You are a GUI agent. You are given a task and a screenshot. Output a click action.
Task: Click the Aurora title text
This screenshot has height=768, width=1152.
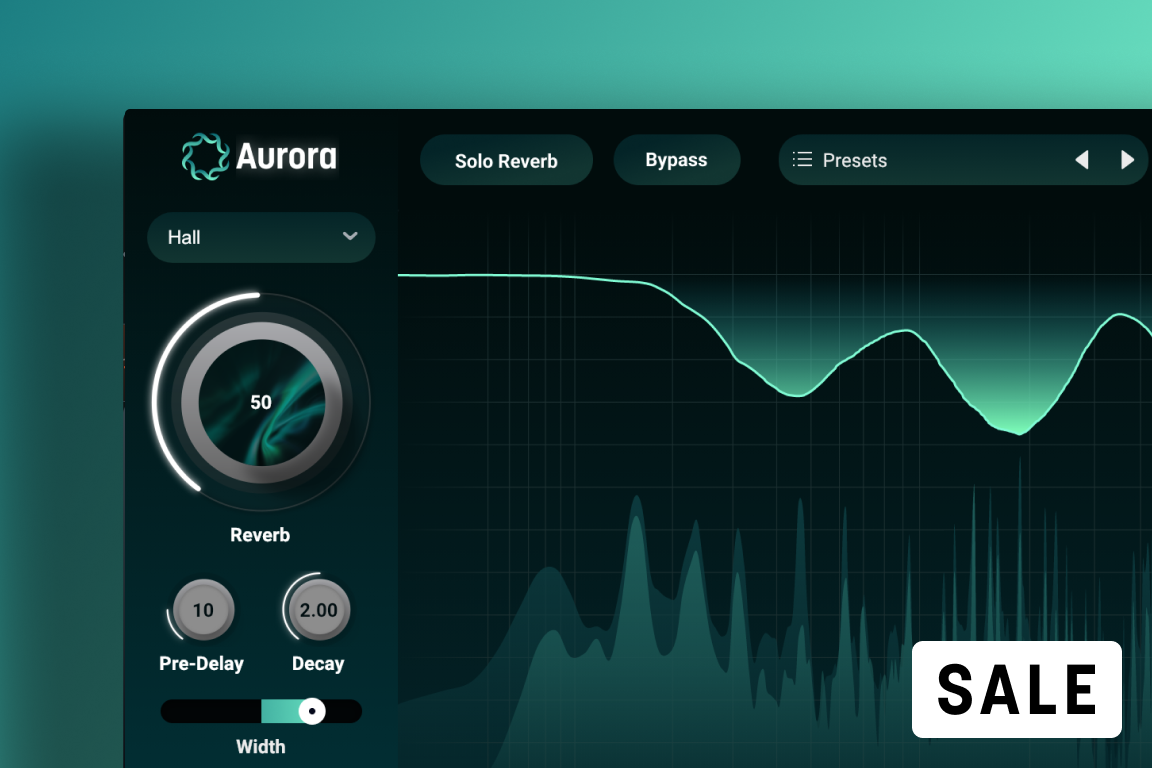(287, 157)
